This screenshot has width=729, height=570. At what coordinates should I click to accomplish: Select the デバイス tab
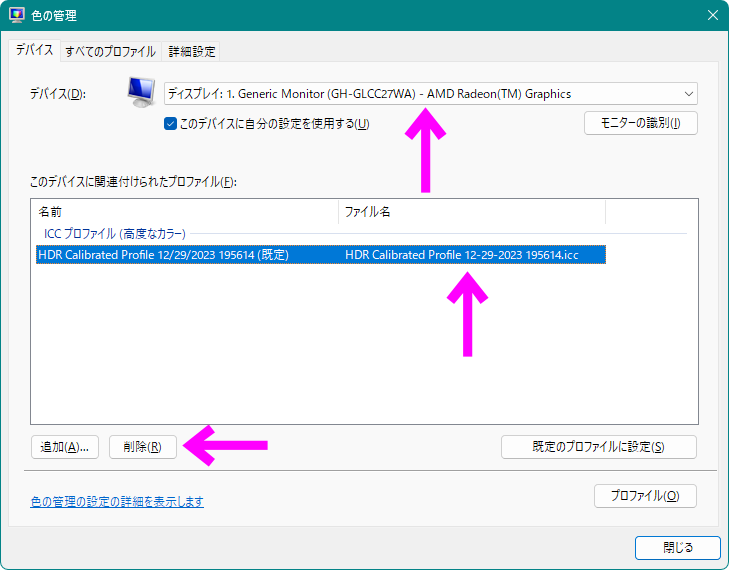(x=34, y=50)
